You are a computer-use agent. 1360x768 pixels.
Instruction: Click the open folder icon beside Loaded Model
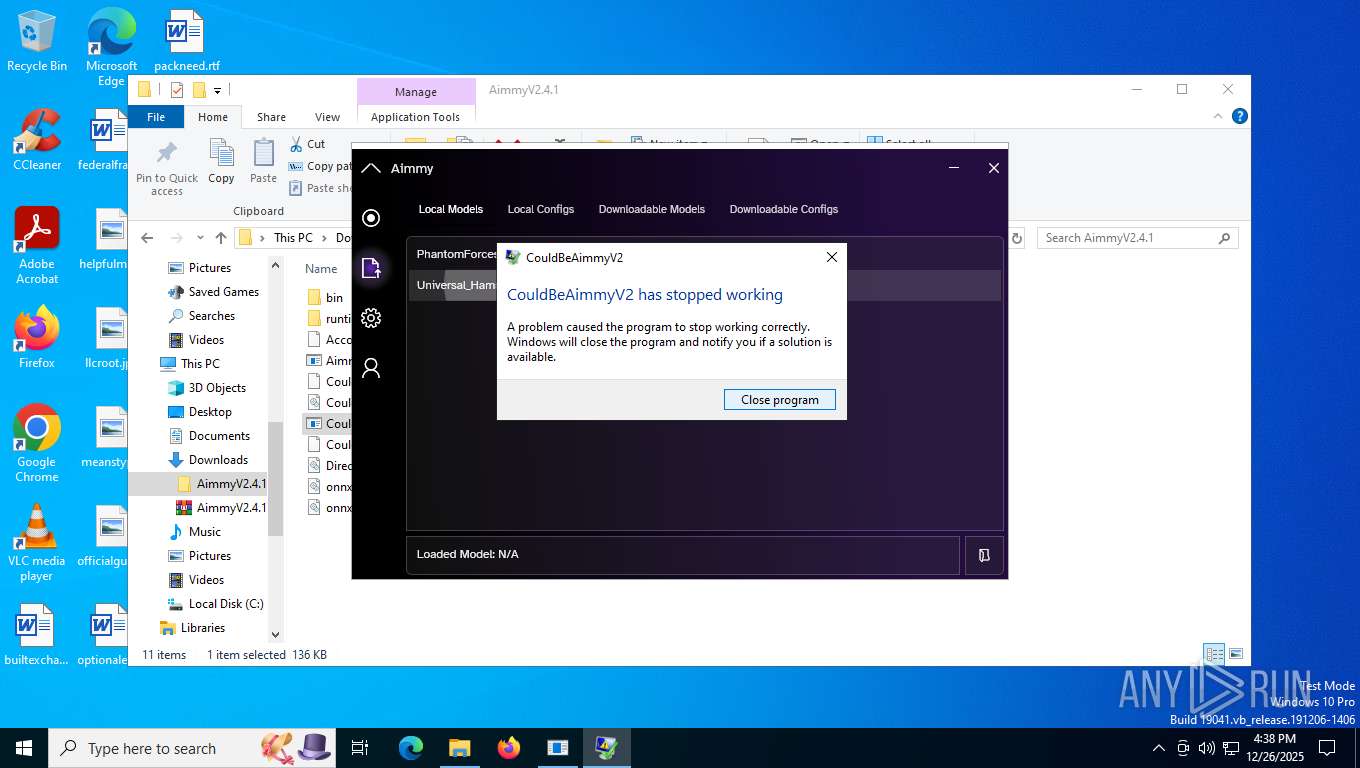[984, 555]
